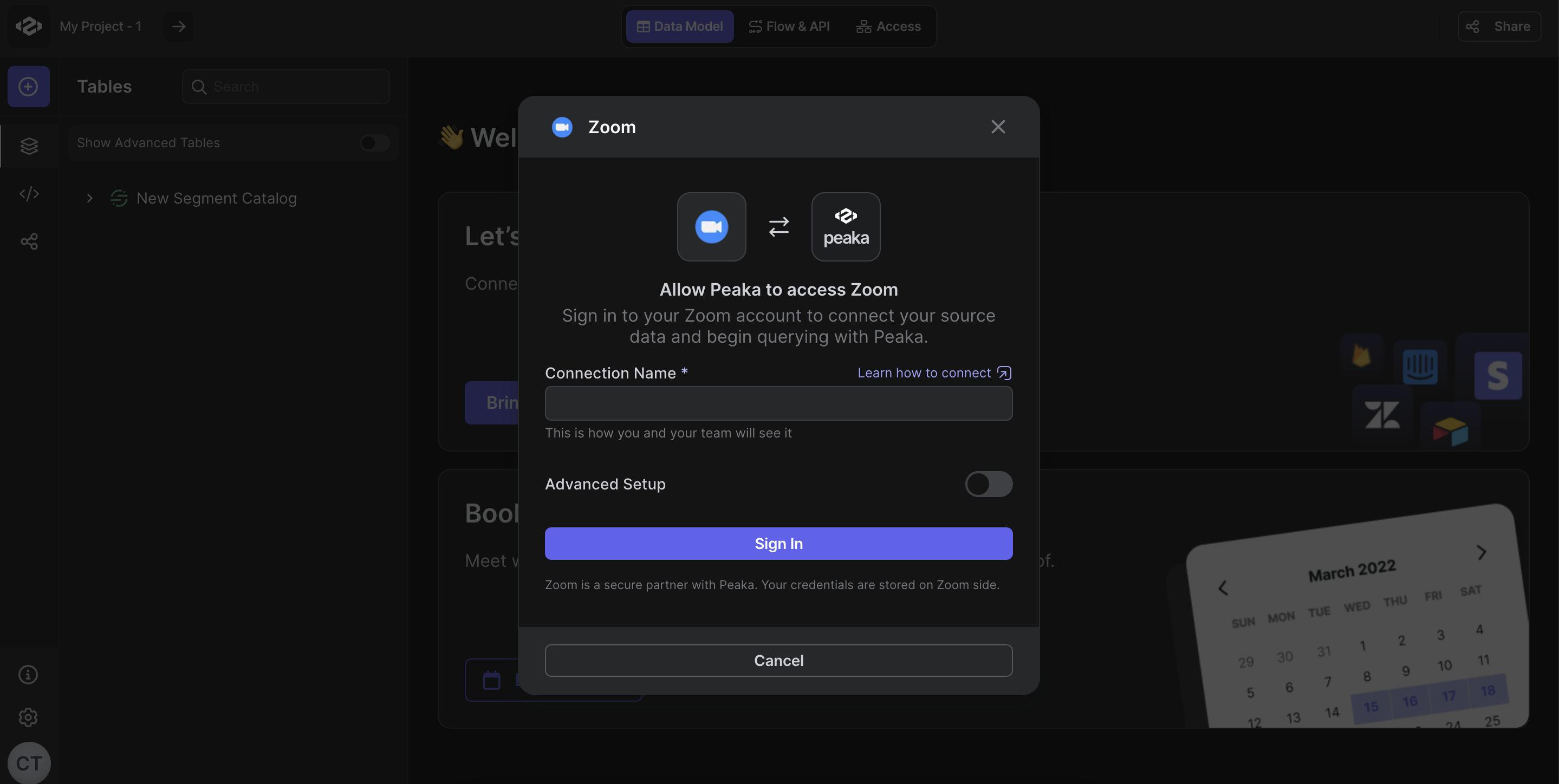
Task: Go to previous month in calendar
Action: [x=1223, y=587]
